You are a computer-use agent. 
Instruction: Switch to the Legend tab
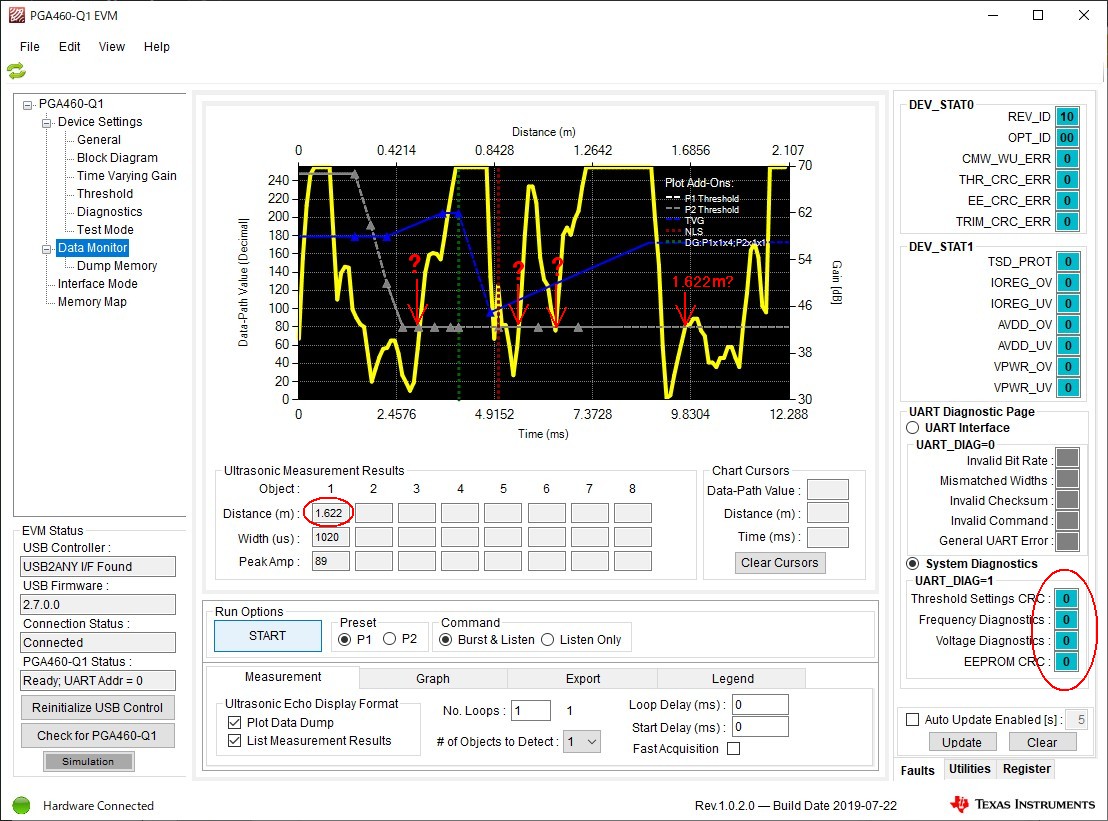tap(732, 678)
